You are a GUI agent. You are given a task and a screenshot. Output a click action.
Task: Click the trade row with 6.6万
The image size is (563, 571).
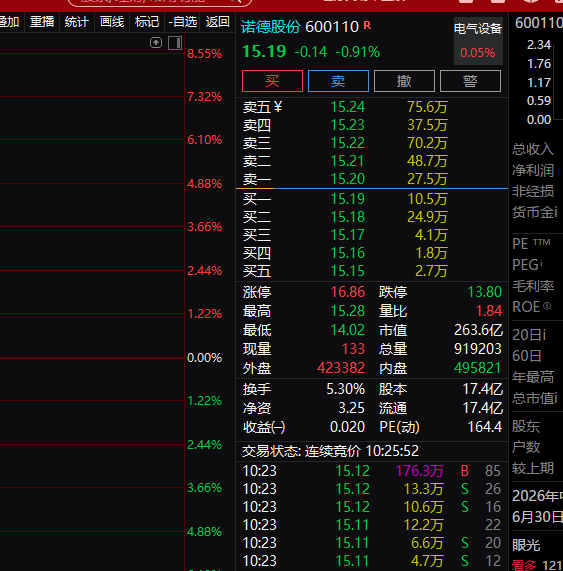coord(371,543)
